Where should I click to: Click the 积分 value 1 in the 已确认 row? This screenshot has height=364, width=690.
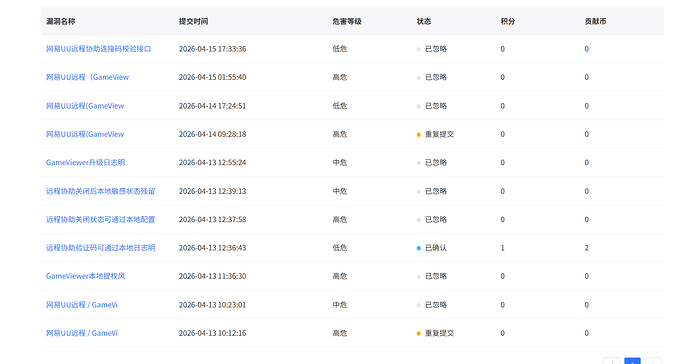[503, 248]
